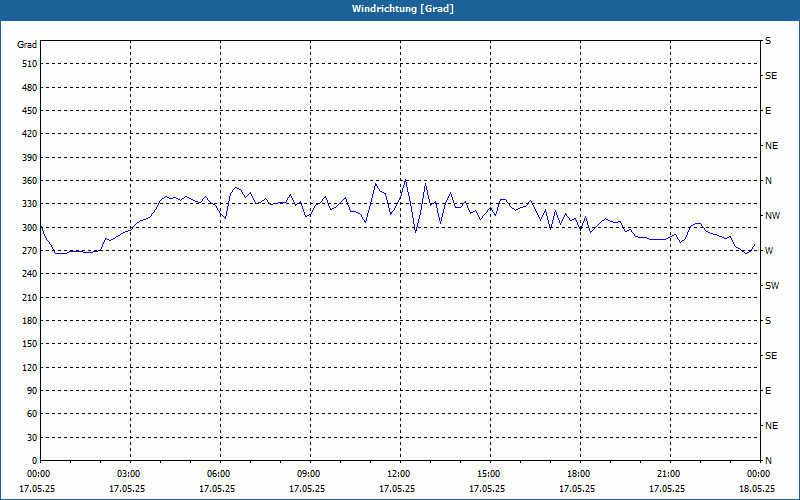Click the 0 y-axis value

coord(34,461)
